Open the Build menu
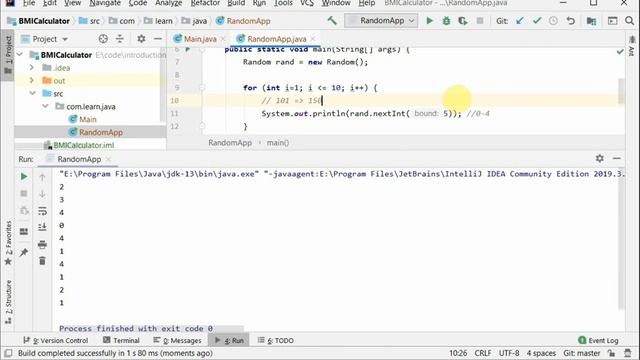The width and height of the screenshot is (640, 360). click(x=236, y=3)
